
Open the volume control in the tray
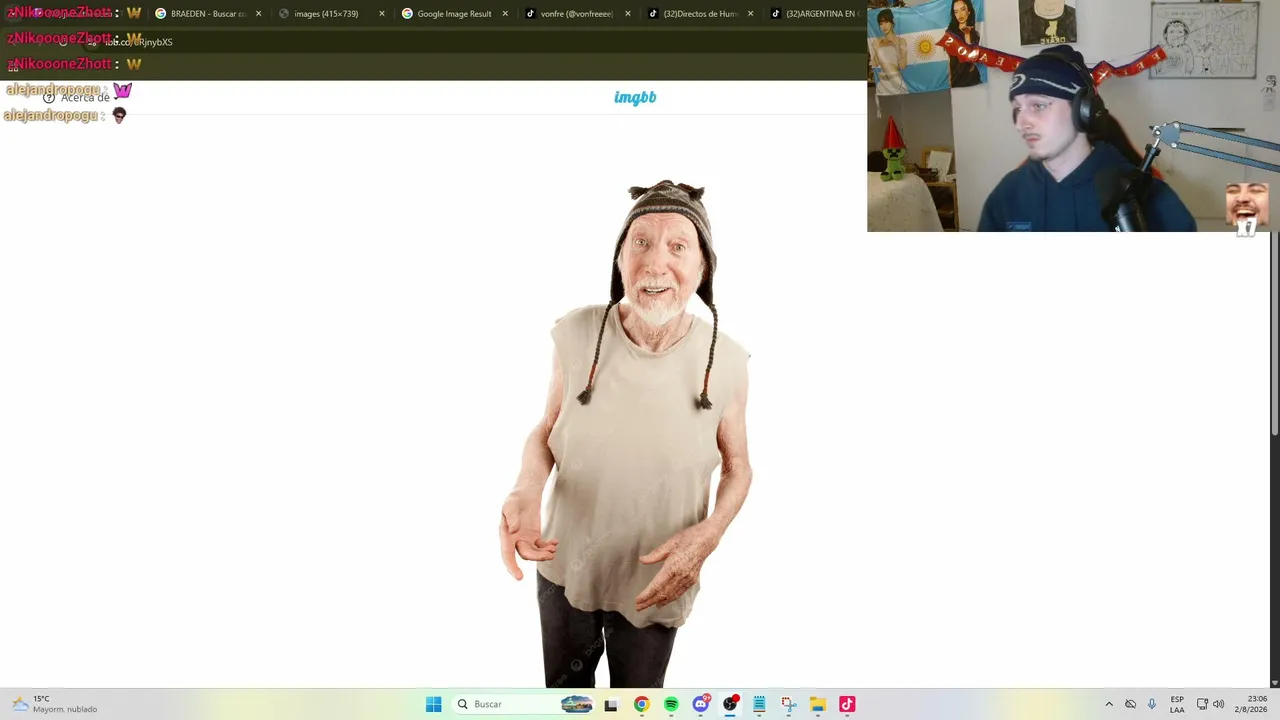click(x=1219, y=704)
